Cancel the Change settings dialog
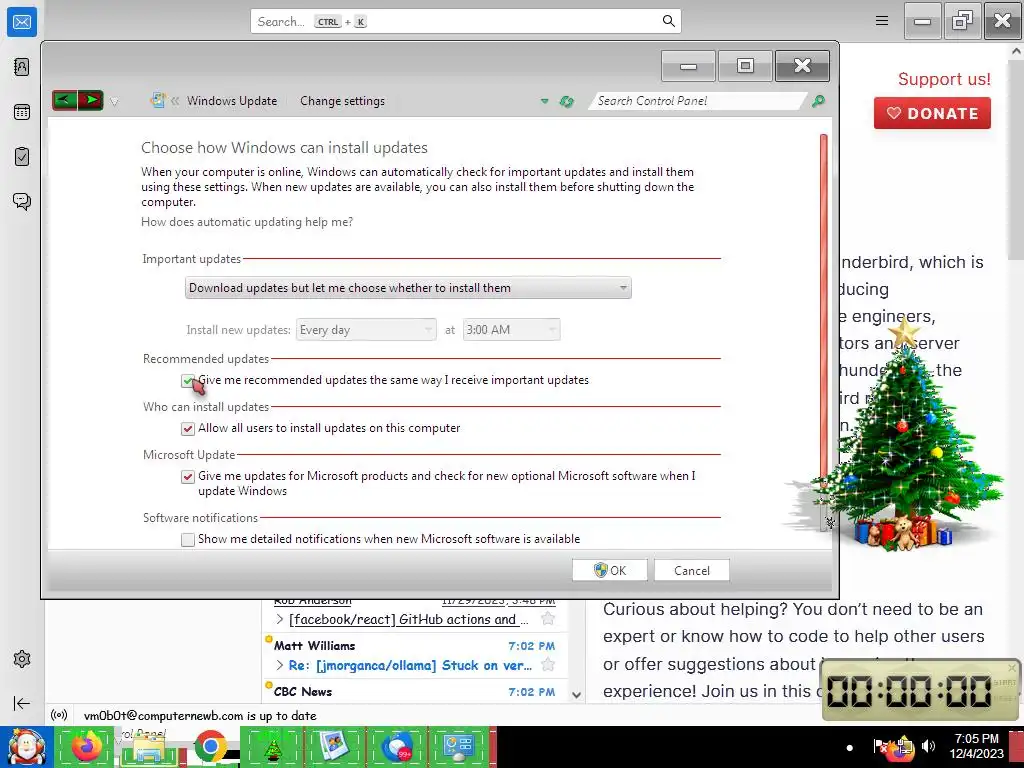This screenshot has width=1024, height=768. (692, 570)
